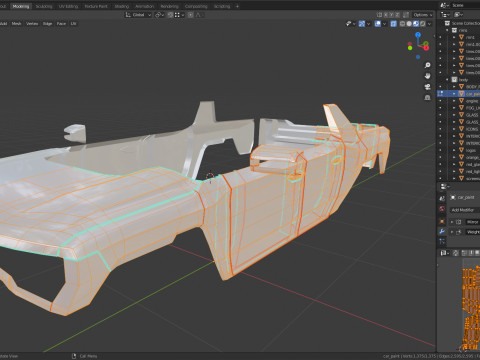Screen dimensions: 480x360
Task: Open snapping options dropdown
Action: pos(180,15)
